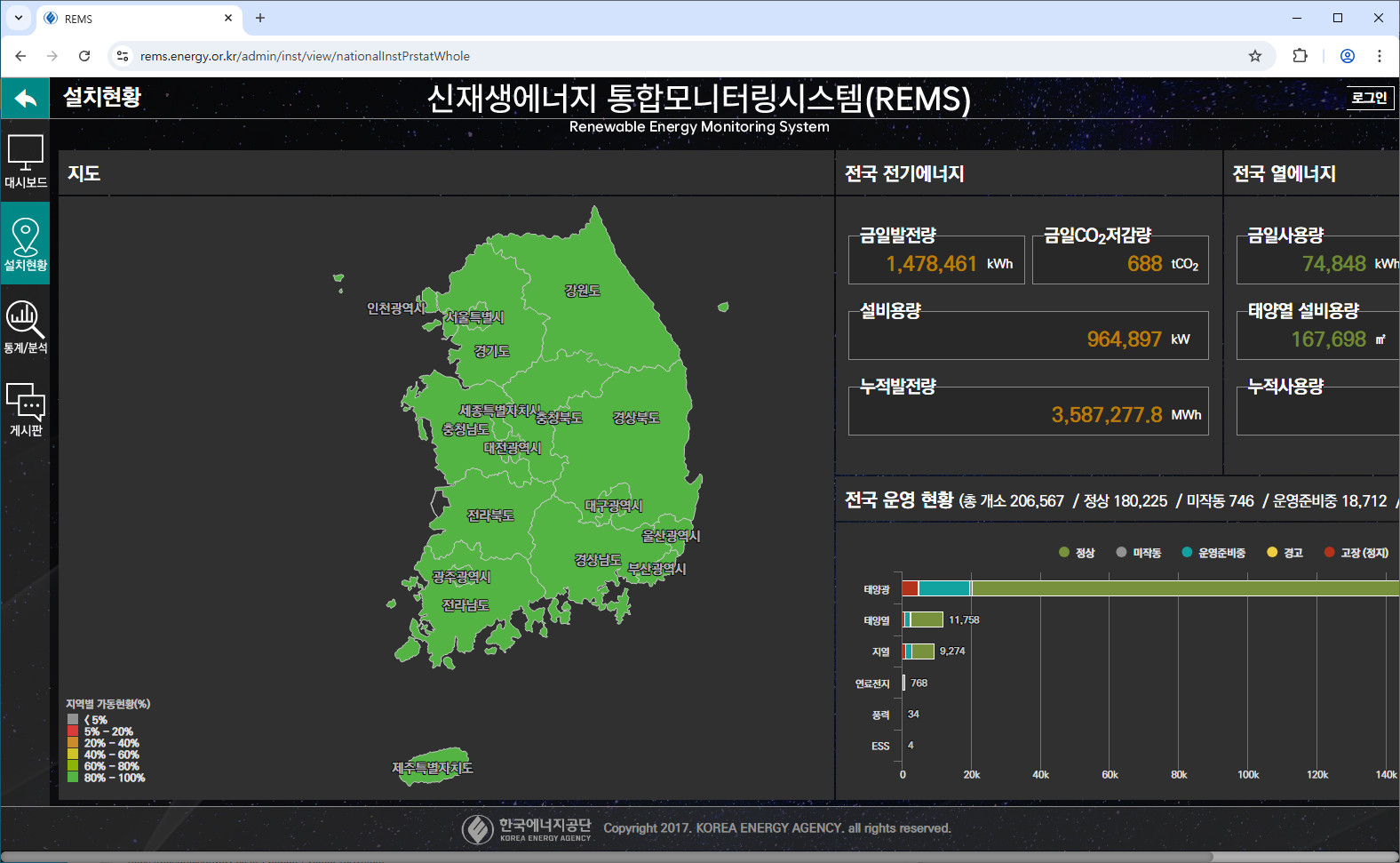Reload the REMS page
The image size is (1400, 863).
tap(84, 56)
